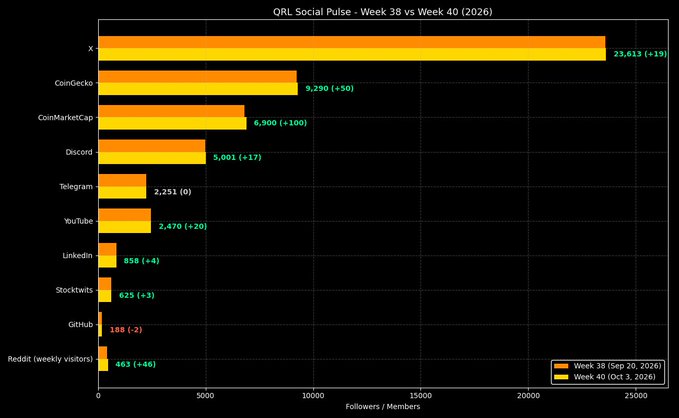The height and width of the screenshot is (418, 679).
Task: Select the 'Stocktwits' axis label
Action: coord(74,290)
